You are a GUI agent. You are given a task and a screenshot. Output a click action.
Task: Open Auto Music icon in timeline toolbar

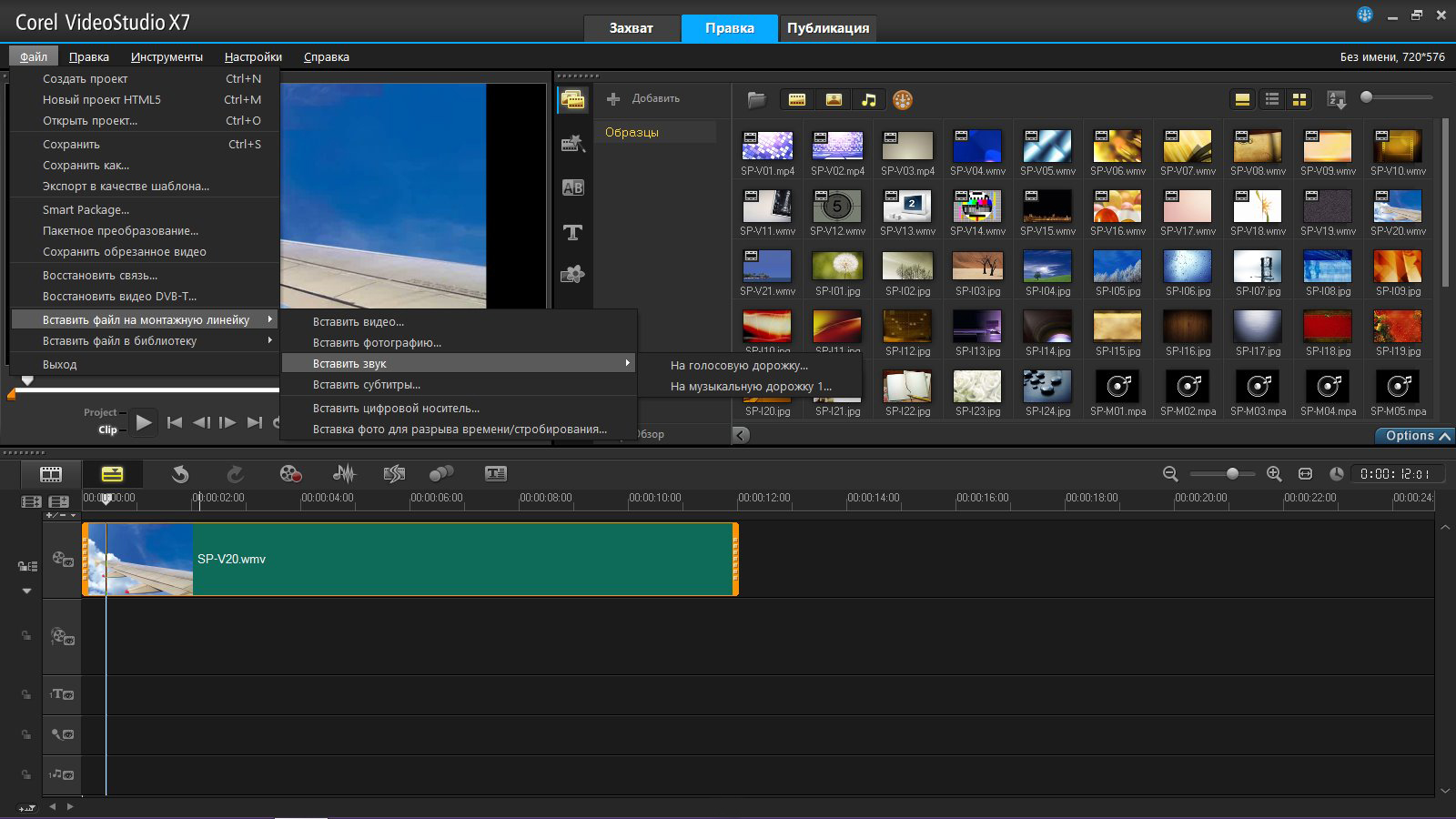click(394, 473)
